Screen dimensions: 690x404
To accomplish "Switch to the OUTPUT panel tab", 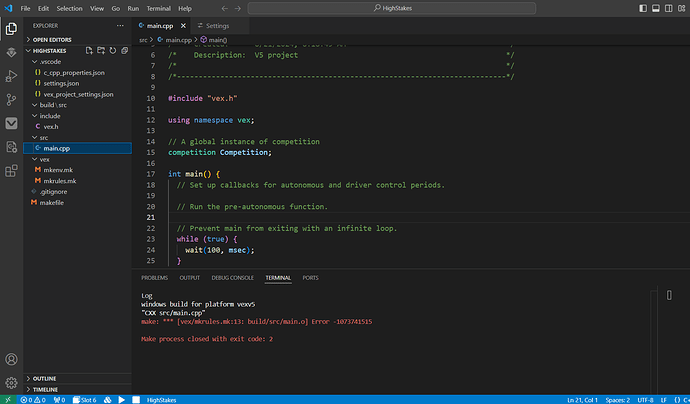I will tap(190, 278).
